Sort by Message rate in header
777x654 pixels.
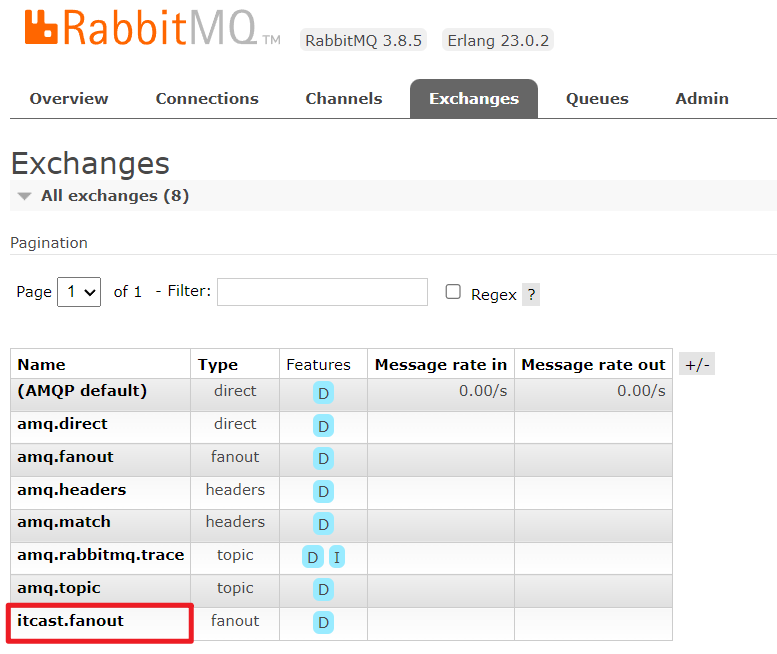[441, 365]
